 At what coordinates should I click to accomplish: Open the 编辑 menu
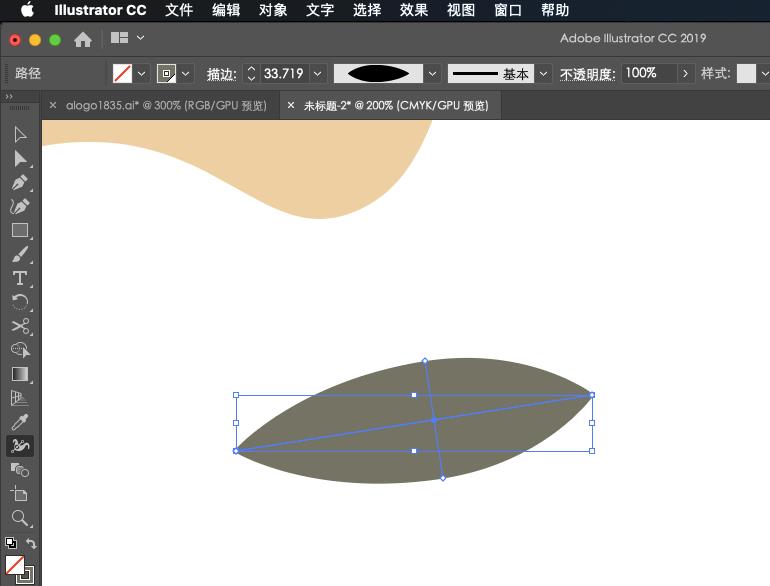tap(226, 10)
